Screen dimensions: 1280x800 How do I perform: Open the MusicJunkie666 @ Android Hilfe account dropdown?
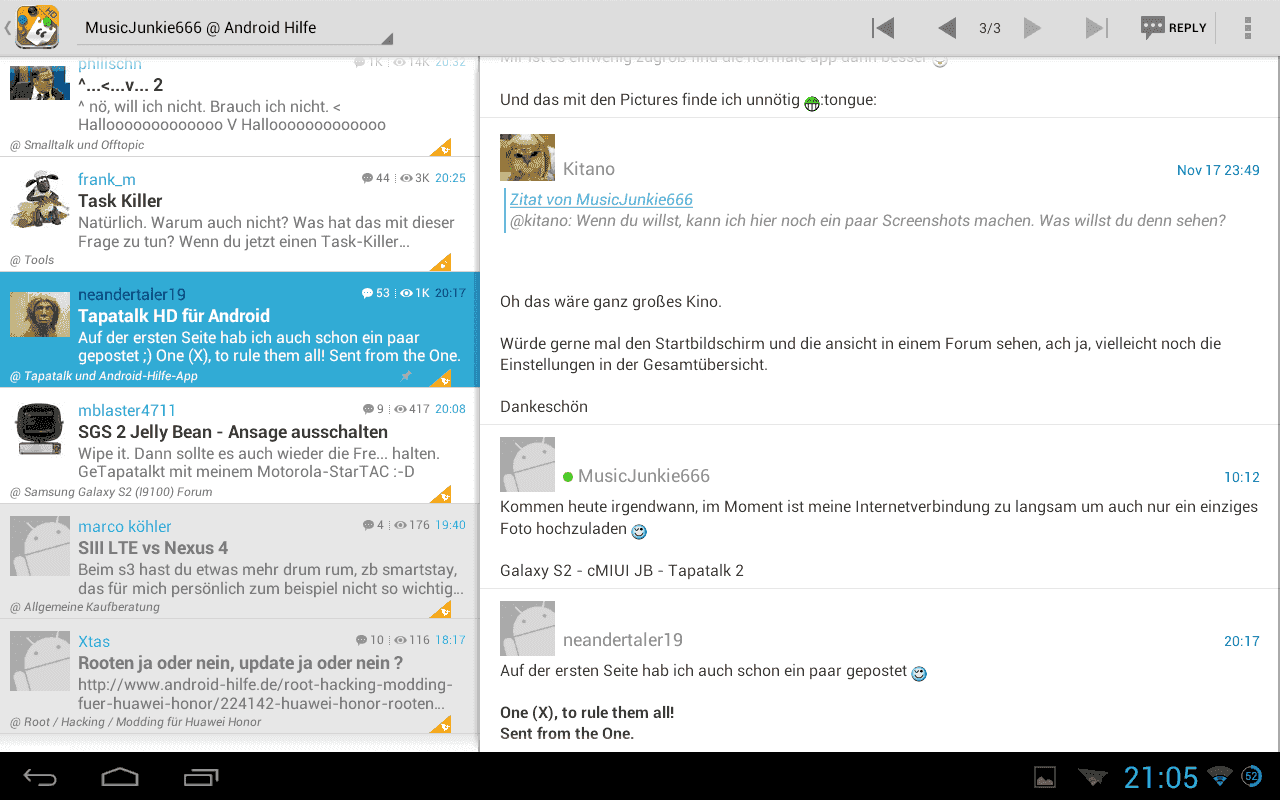(235, 28)
